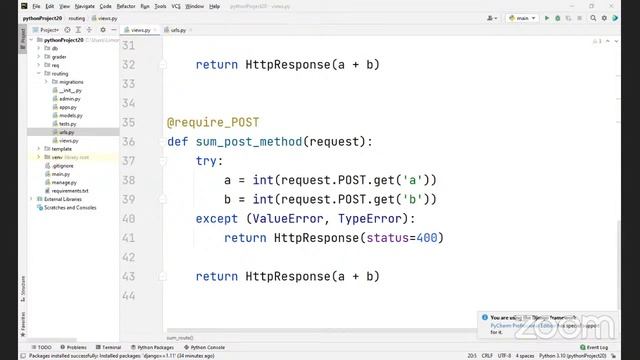Click the CRLF line separator in status bar
This screenshot has width=640, height=360.
(x=487, y=356)
